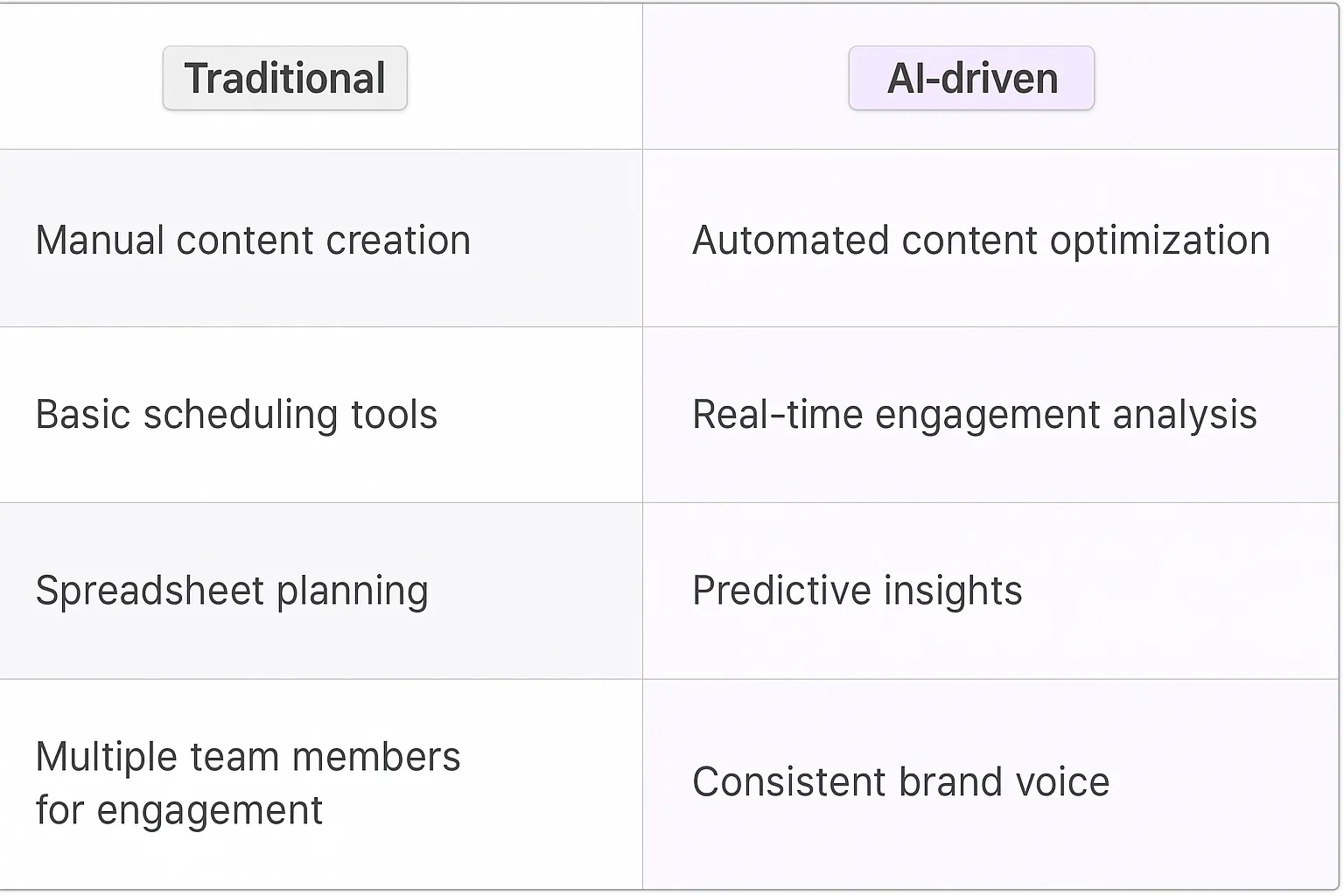Click the word "Multiple"

(x=107, y=757)
